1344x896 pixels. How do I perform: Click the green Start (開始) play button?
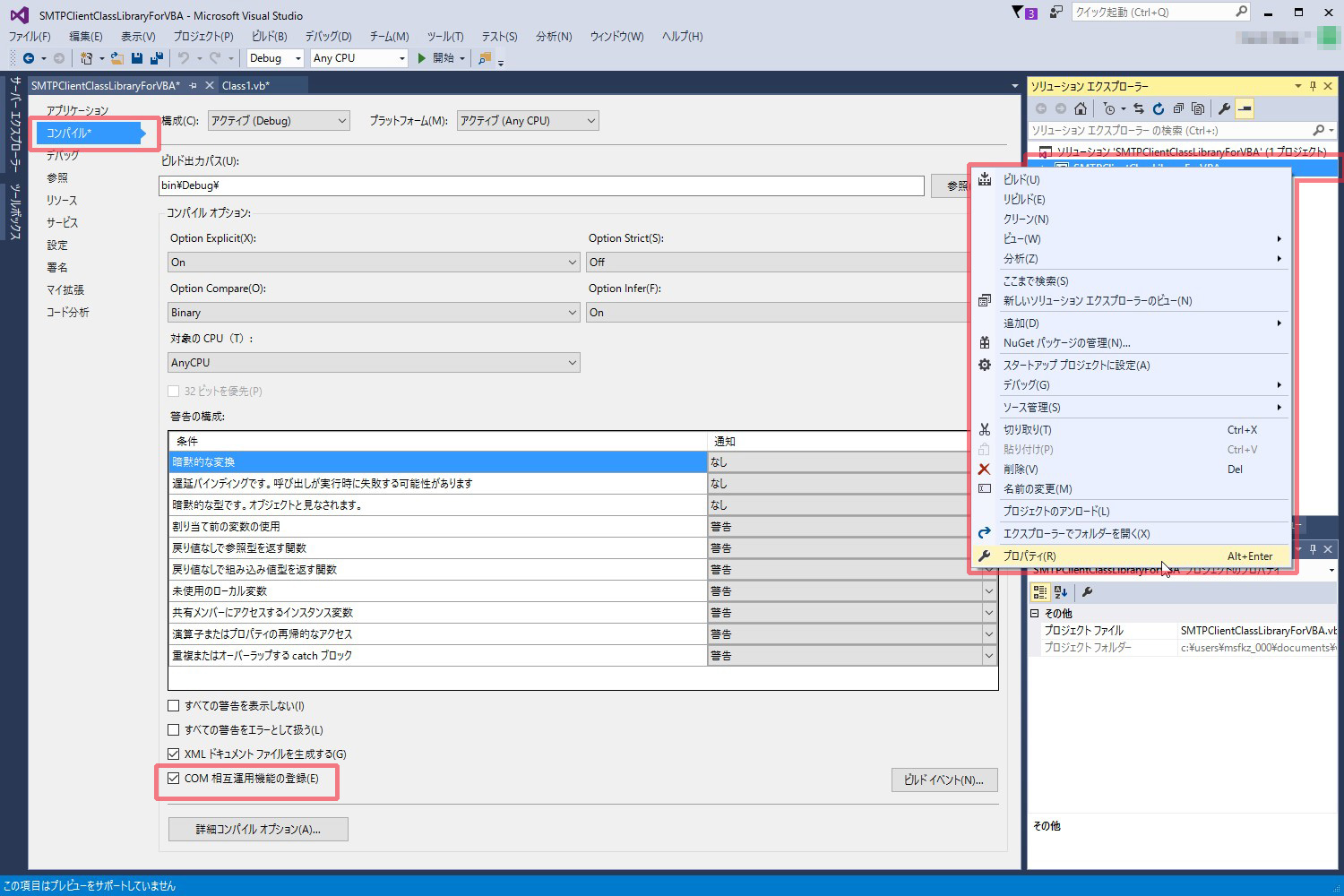click(437, 58)
